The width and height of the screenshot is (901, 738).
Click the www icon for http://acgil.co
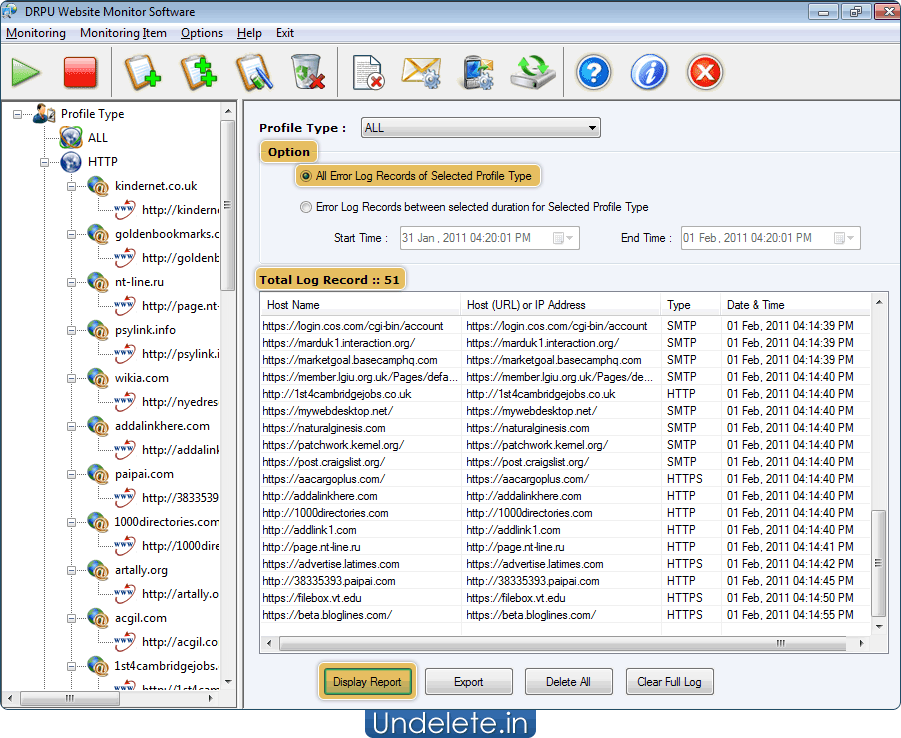click(x=125, y=642)
